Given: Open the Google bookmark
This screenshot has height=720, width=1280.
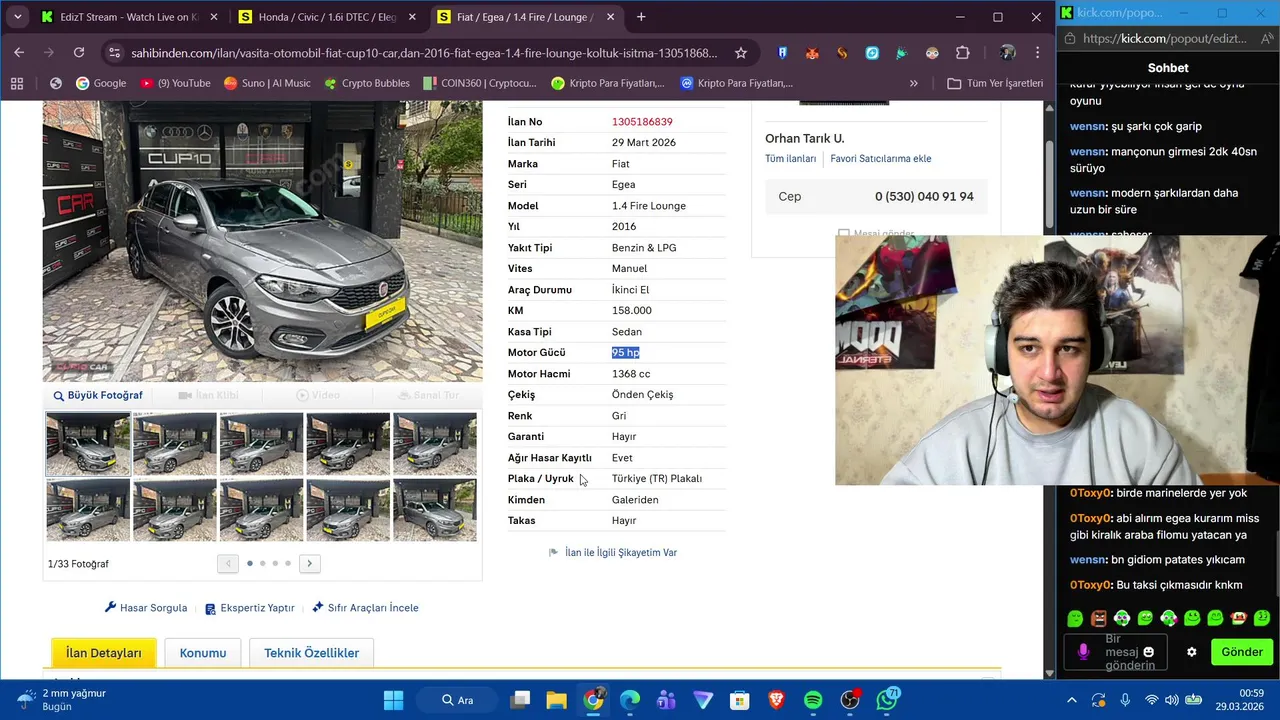Looking at the screenshot, I should pyautogui.click(x=101, y=83).
